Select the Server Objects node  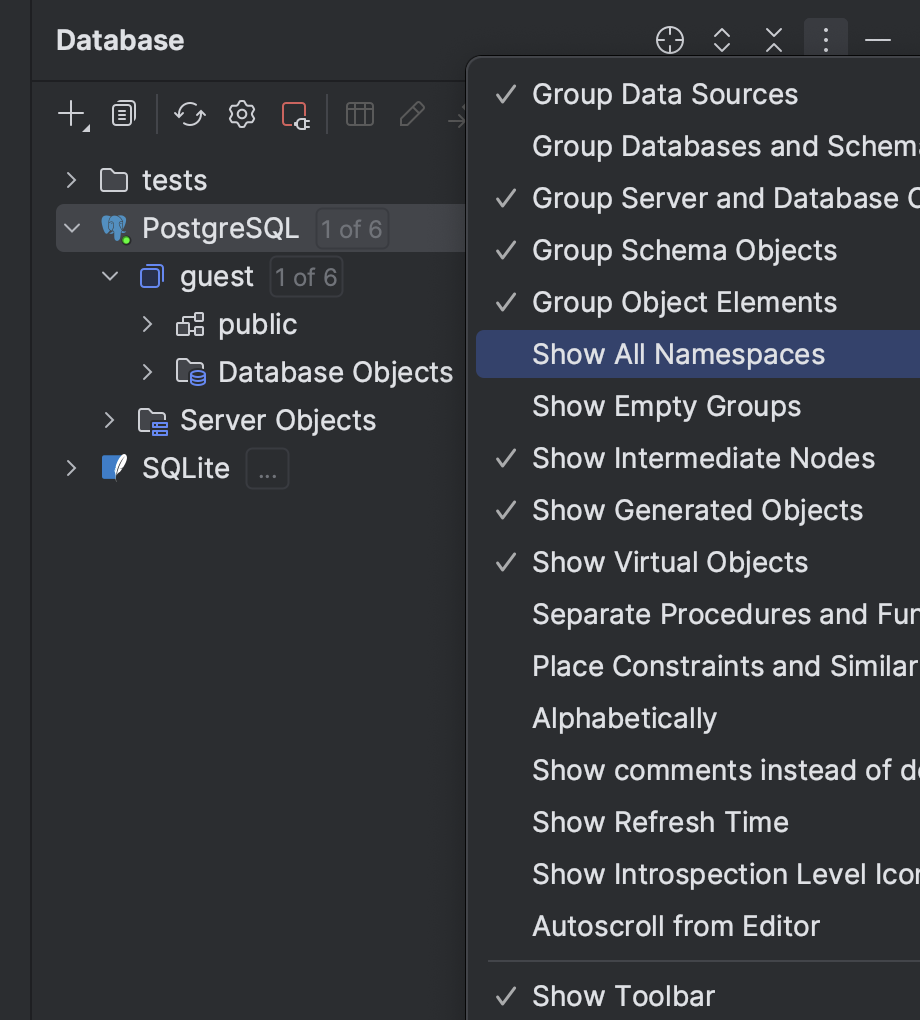tap(276, 421)
